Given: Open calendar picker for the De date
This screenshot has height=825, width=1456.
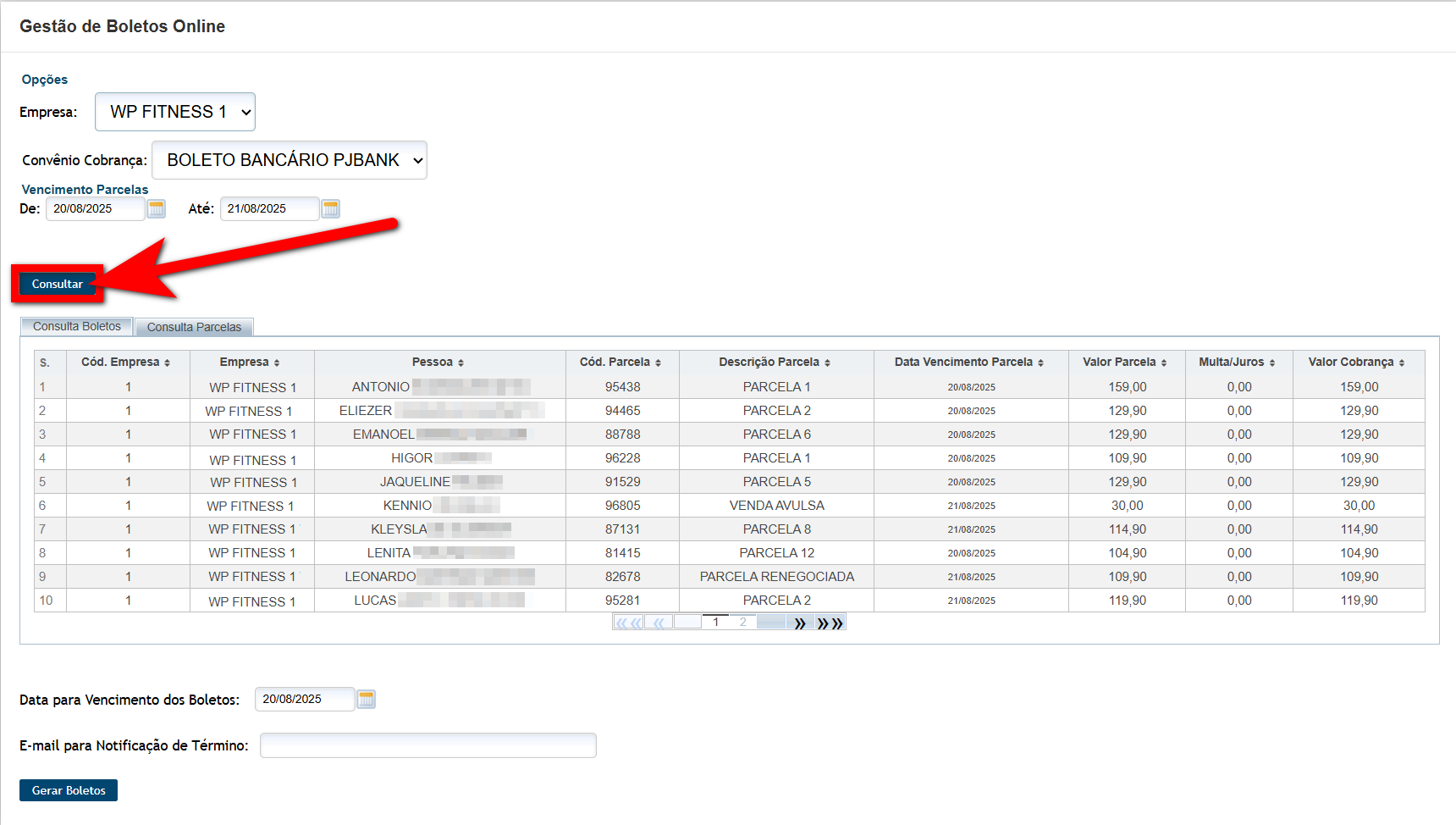Looking at the screenshot, I should [157, 208].
